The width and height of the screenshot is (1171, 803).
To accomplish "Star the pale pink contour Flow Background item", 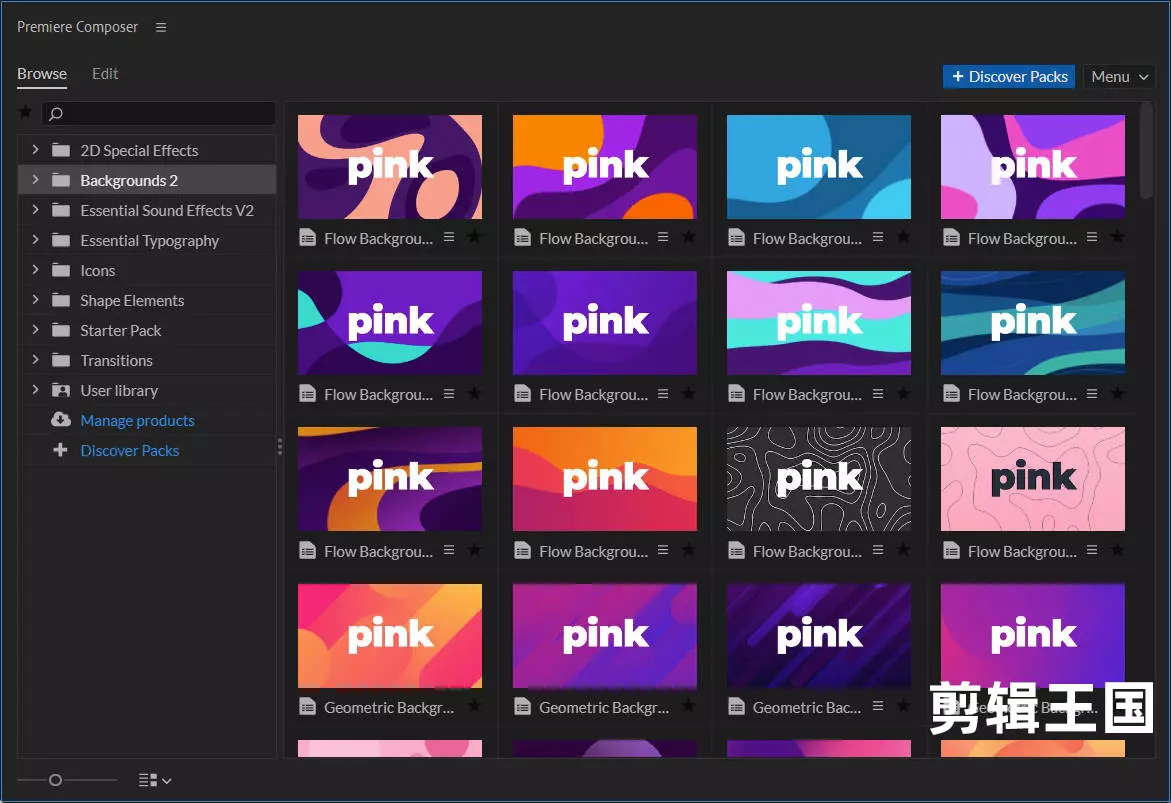I will click(1117, 550).
